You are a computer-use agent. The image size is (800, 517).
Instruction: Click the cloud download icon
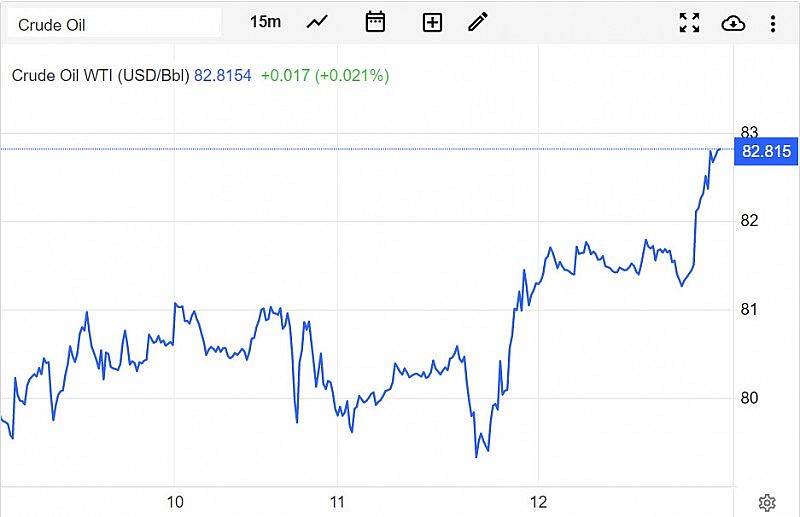[x=733, y=23]
